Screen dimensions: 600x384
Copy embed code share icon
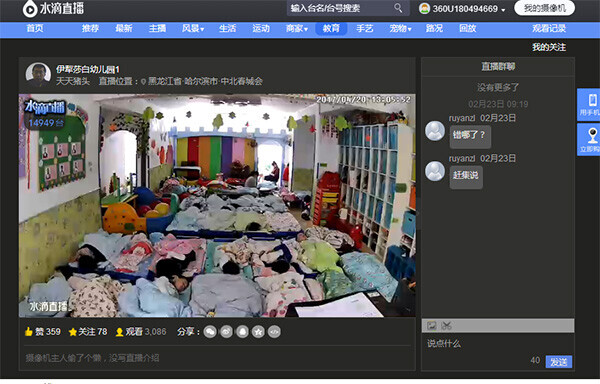click(274, 332)
